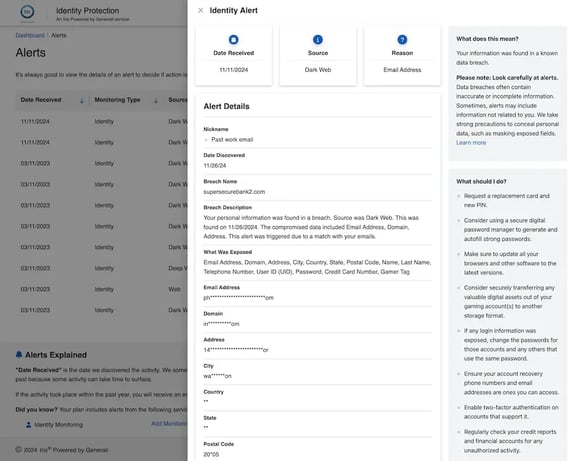Click Date Discovered value 11/26/24
Viewport: 575px width, 461px height.
215,165
